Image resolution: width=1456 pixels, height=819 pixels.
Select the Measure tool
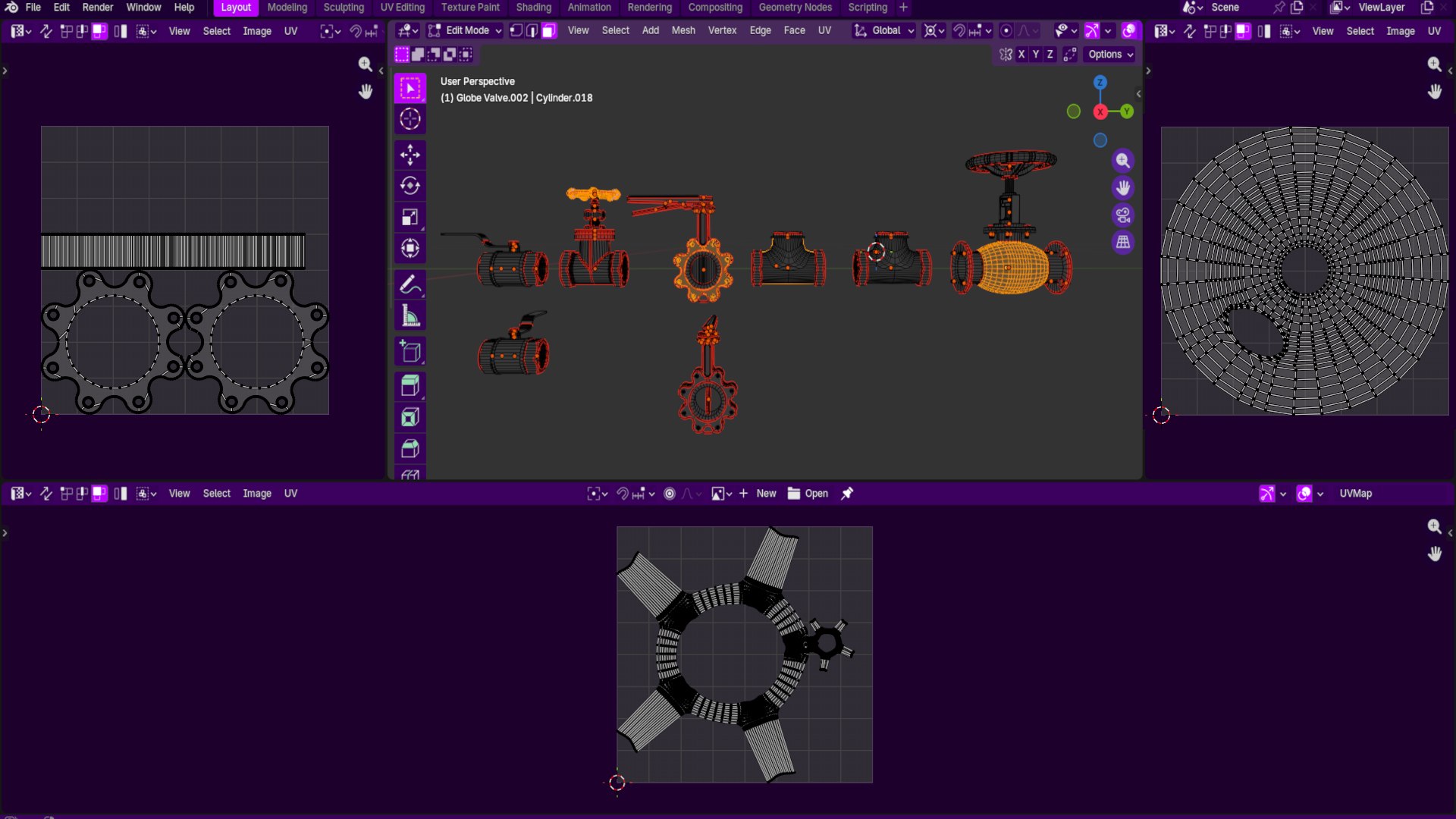(x=410, y=316)
